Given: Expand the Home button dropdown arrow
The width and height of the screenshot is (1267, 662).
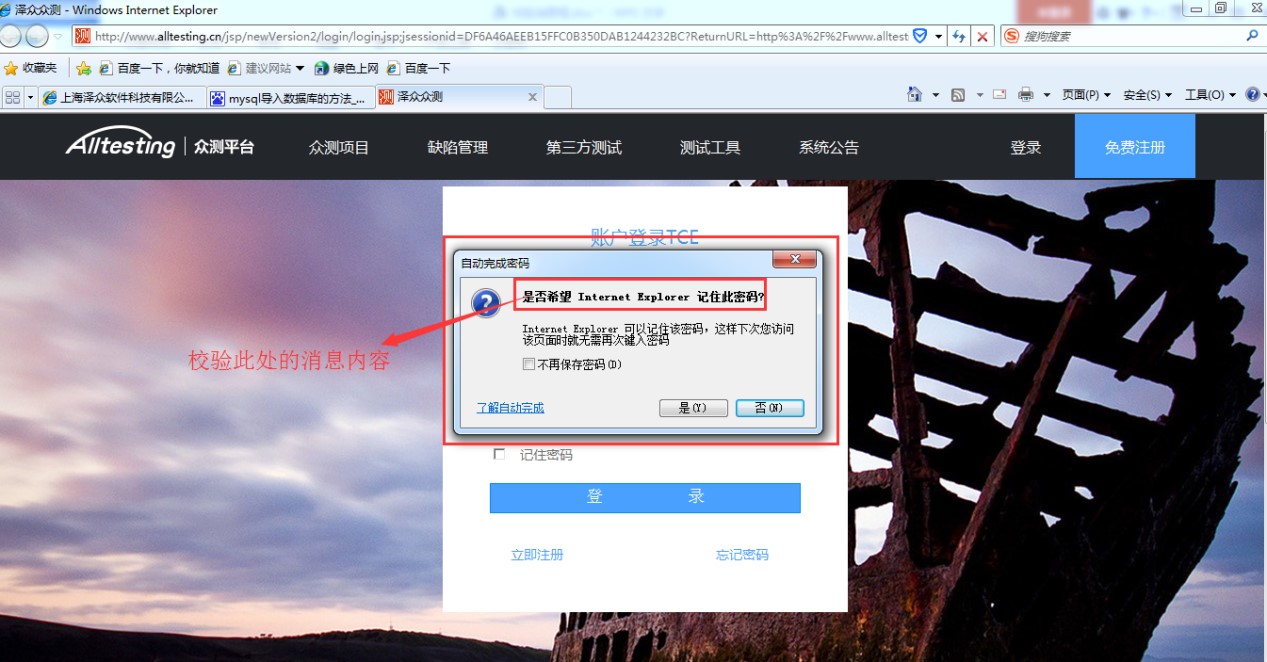Looking at the screenshot, I should pos(936,95).
